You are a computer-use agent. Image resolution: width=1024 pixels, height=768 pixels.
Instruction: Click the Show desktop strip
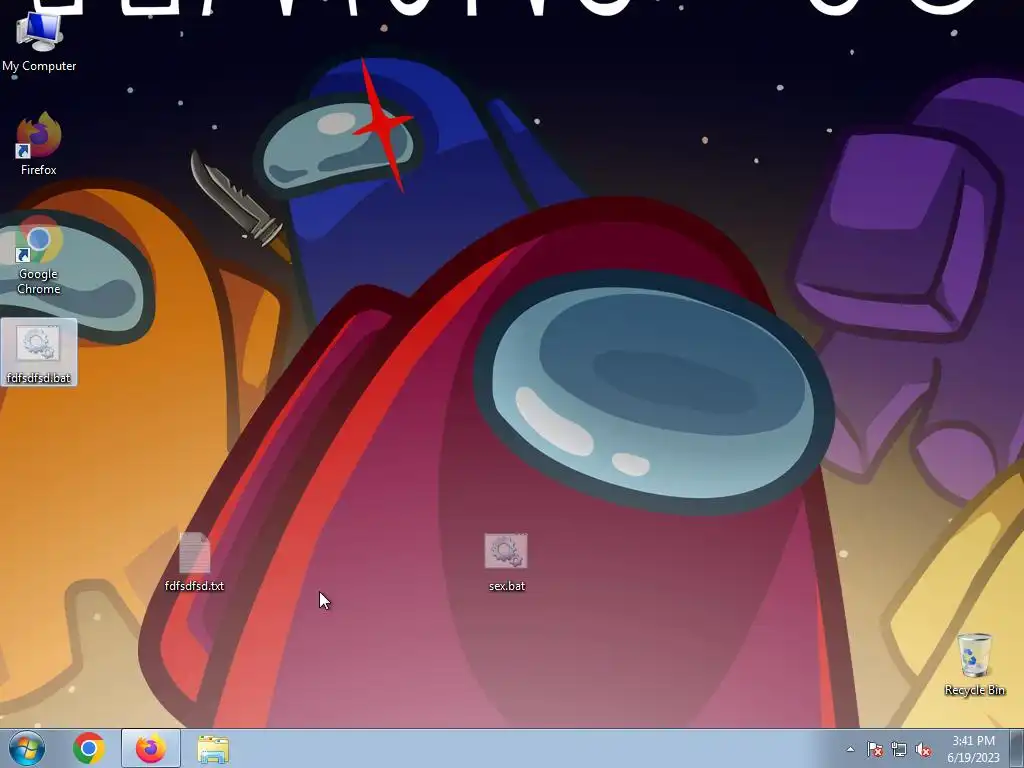(x=1017, y=748)
